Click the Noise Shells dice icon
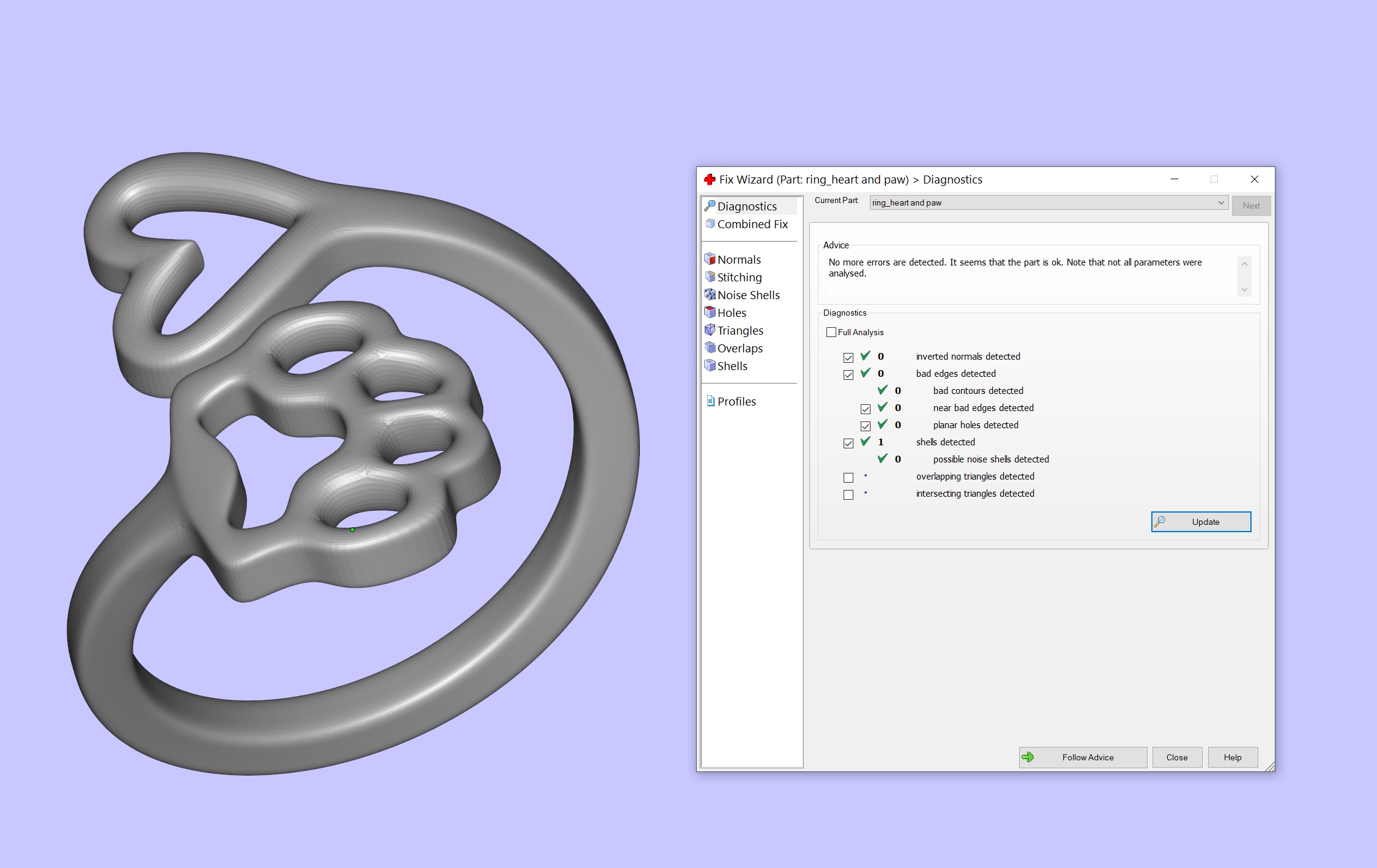Image resolution: width=1377 pixels, height=868 pixels. (710, 295)
